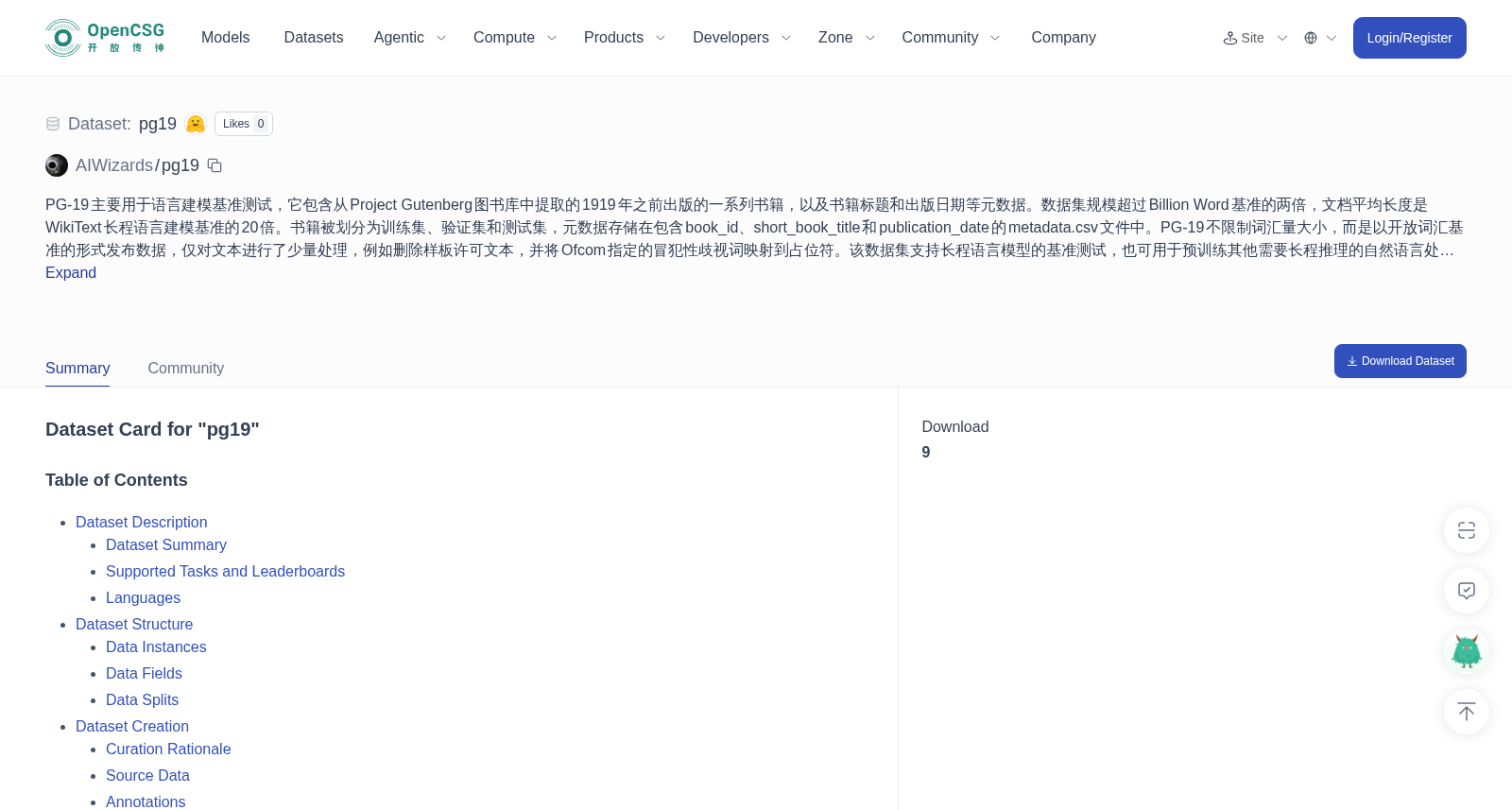The image size is (1512, 810).
Task: Open the Models page
Action: (226, 38)
